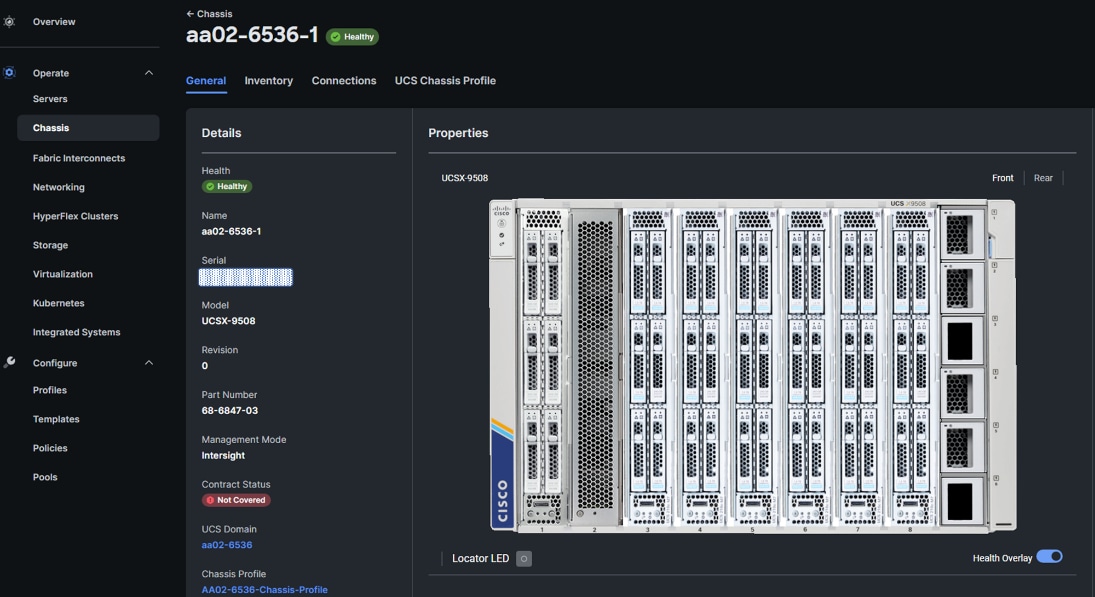This screenshot has width=1095, height=597.
Task: Click the UCSX-9508 model value text
Action: coord(228,321)
